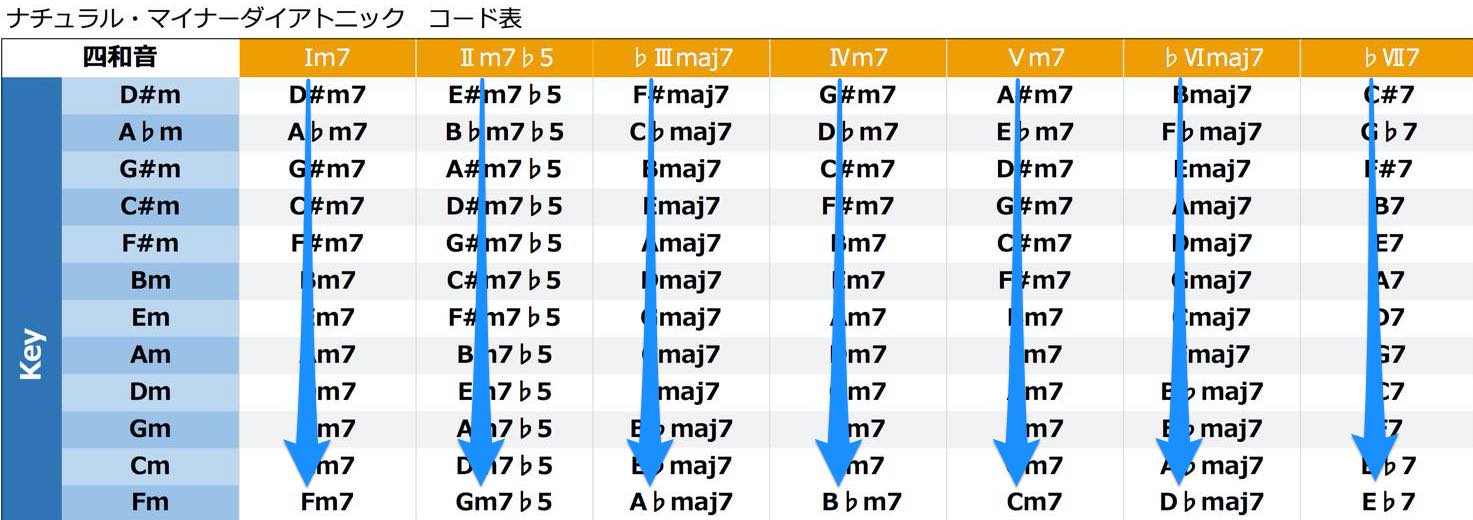Click the D♭maj7 chord cell
The height and width of the screenshot is (520, 1473).
pos(1212,502)
